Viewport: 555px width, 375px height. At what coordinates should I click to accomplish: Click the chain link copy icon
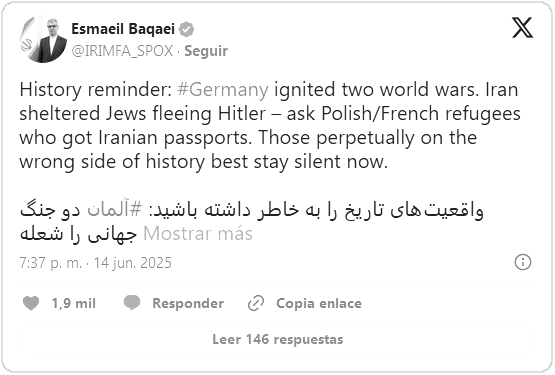pos(256,303)
